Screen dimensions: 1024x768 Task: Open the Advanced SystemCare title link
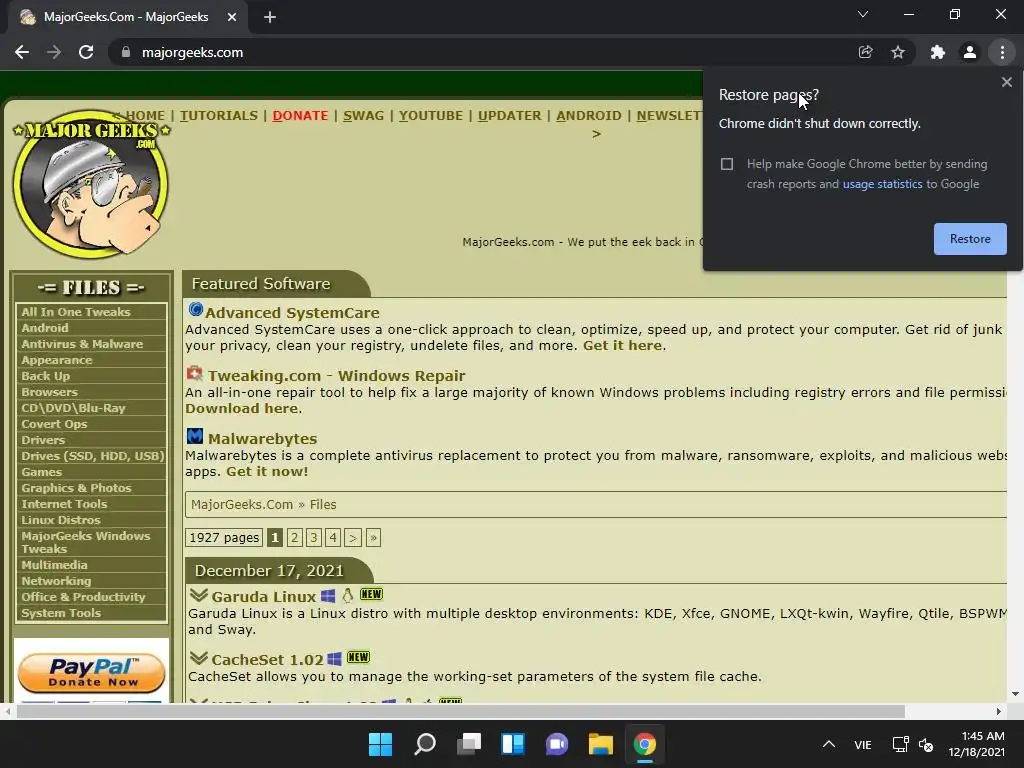[292, 313]
